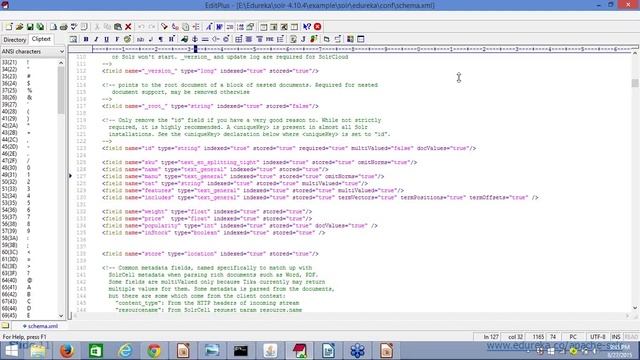The height and width of the screenshot is (360, 640).
Task: Apply Underline from the HTML toolbar
Action: point(107,39)
